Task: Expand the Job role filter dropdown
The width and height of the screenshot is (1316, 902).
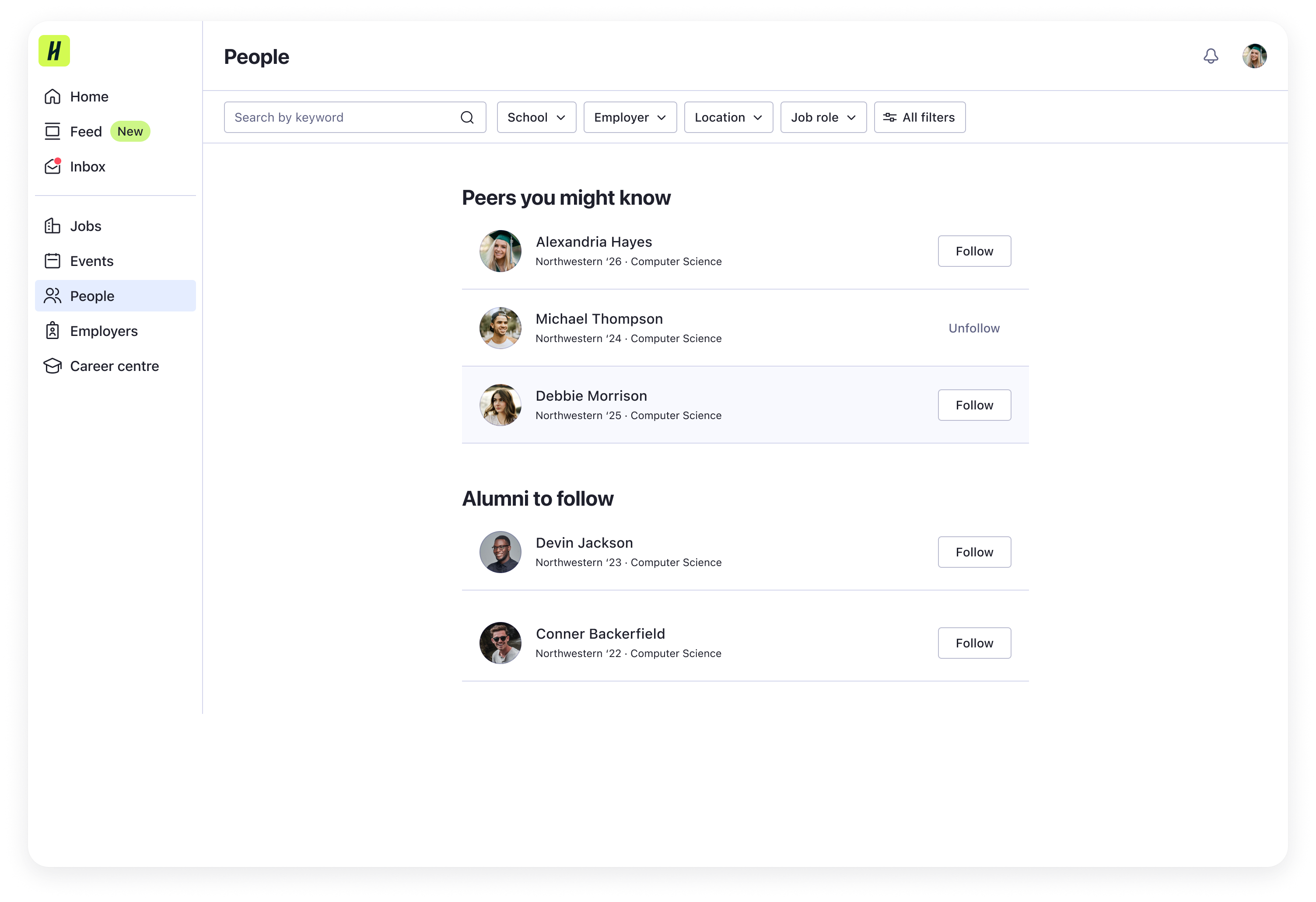Action: pos(823,117)
